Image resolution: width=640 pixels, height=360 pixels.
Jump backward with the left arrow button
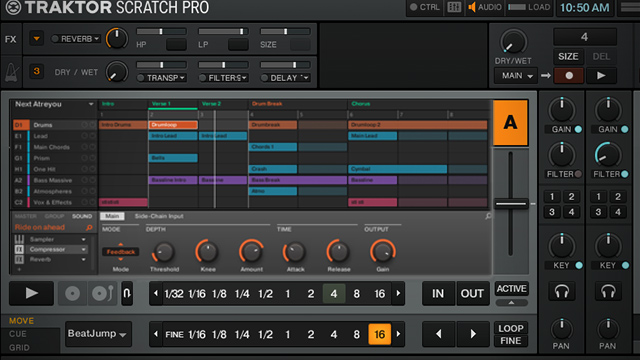[x=438, y=334]
